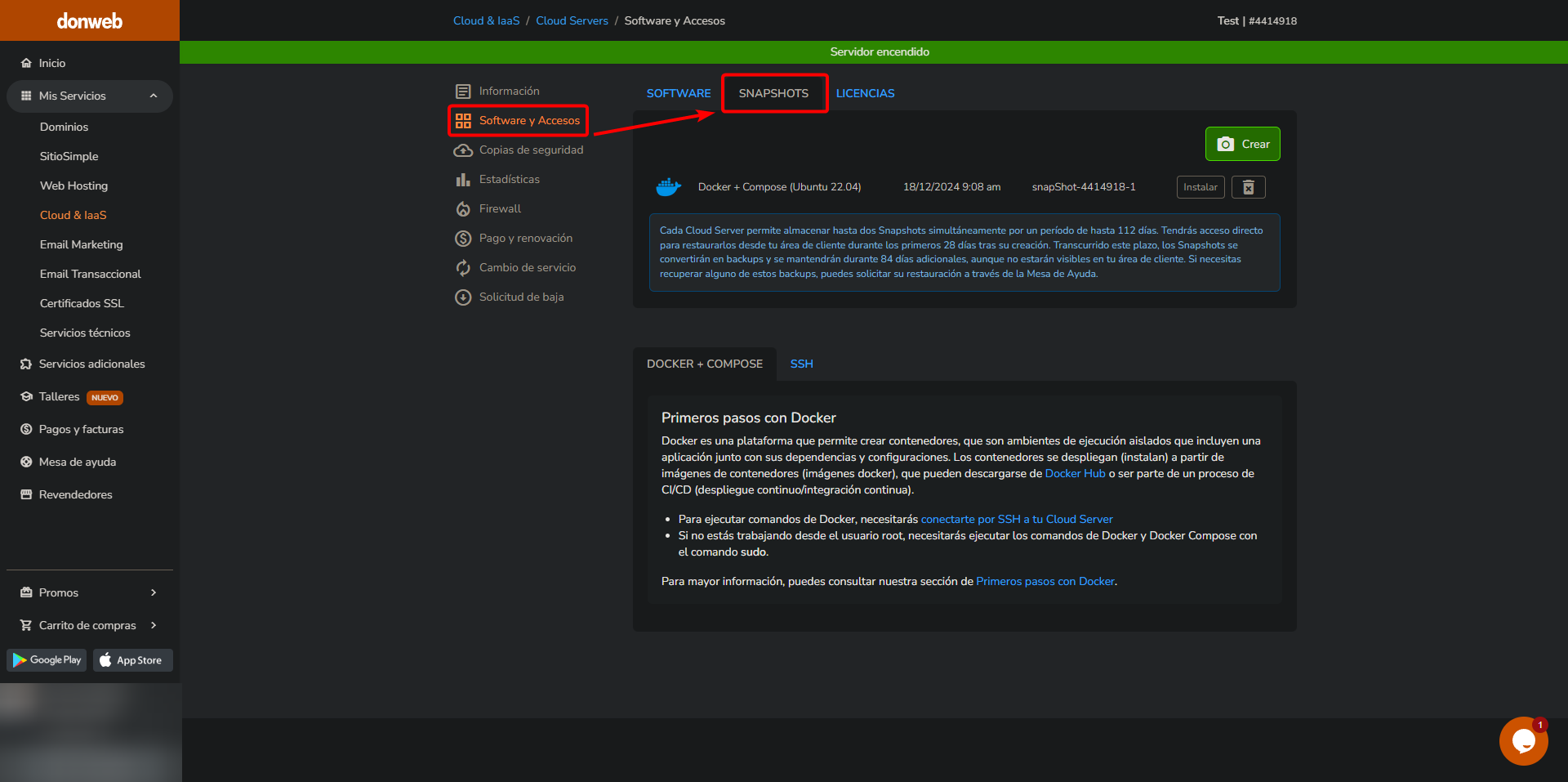Open Email Transaccional in sidebar
Viewport: 1568px width, 782px height.
click(90, 274)
